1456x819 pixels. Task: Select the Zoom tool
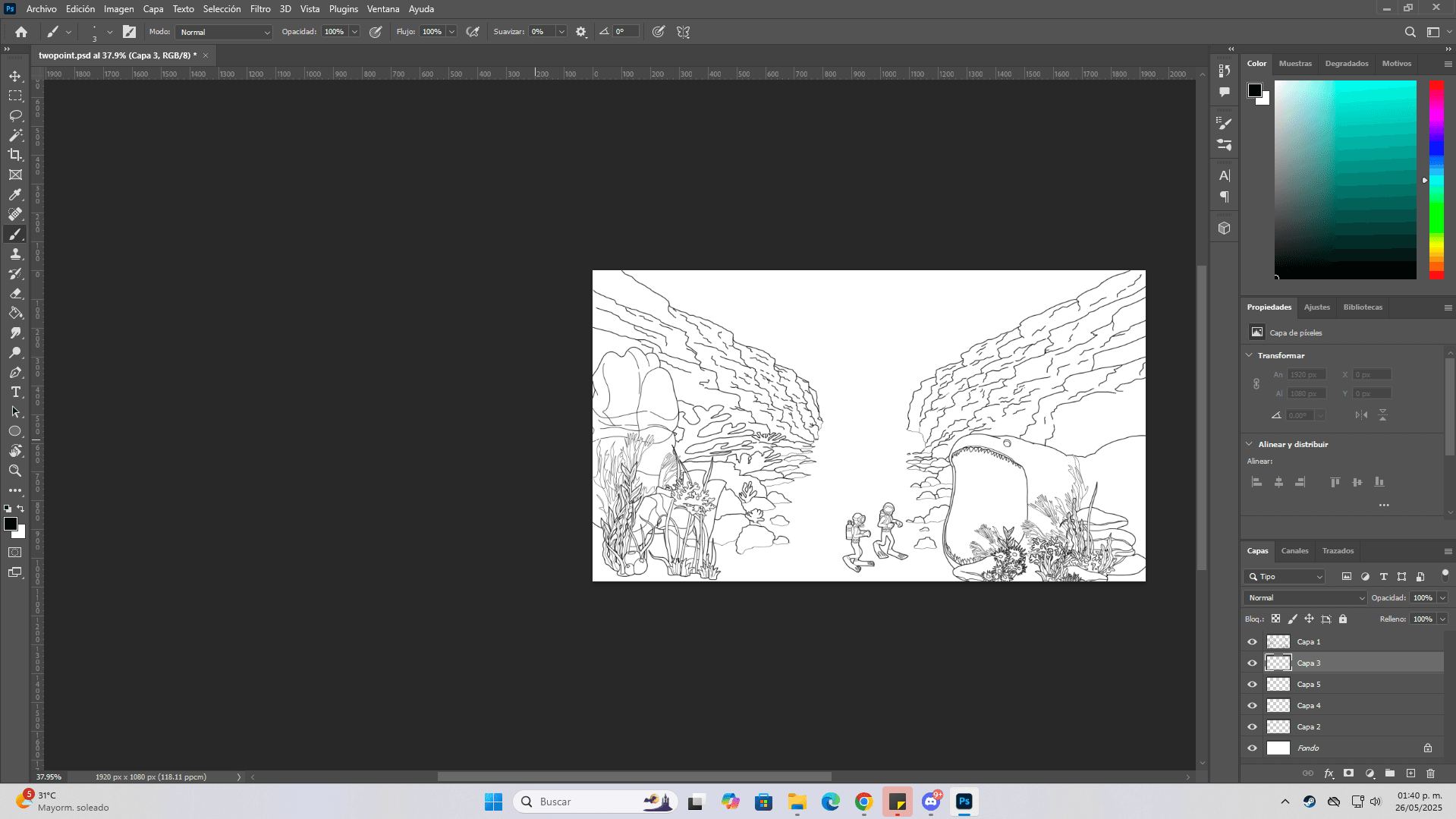pyautogui.click(x=15, y=471)
